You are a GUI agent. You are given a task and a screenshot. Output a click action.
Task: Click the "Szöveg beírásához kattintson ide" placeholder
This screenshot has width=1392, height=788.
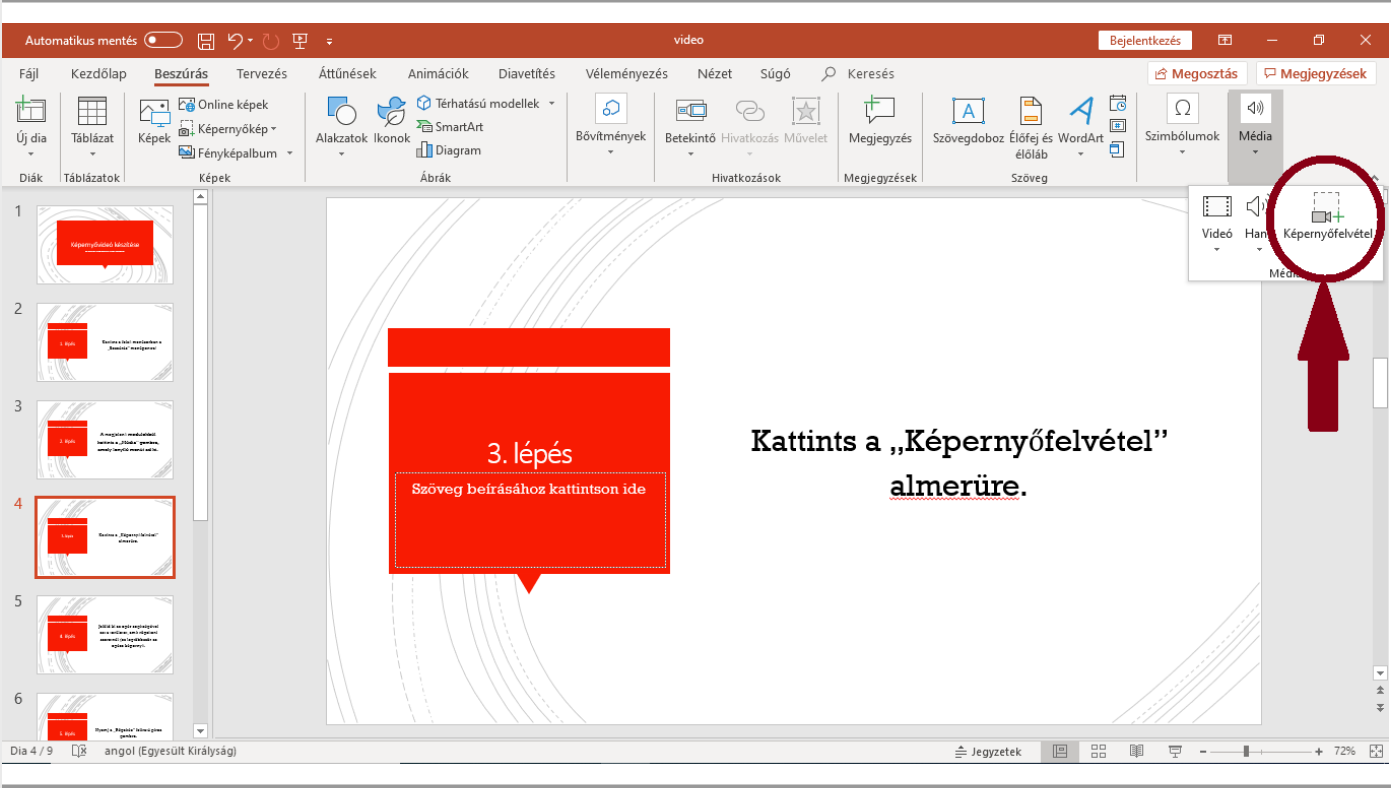coord(529,489)
